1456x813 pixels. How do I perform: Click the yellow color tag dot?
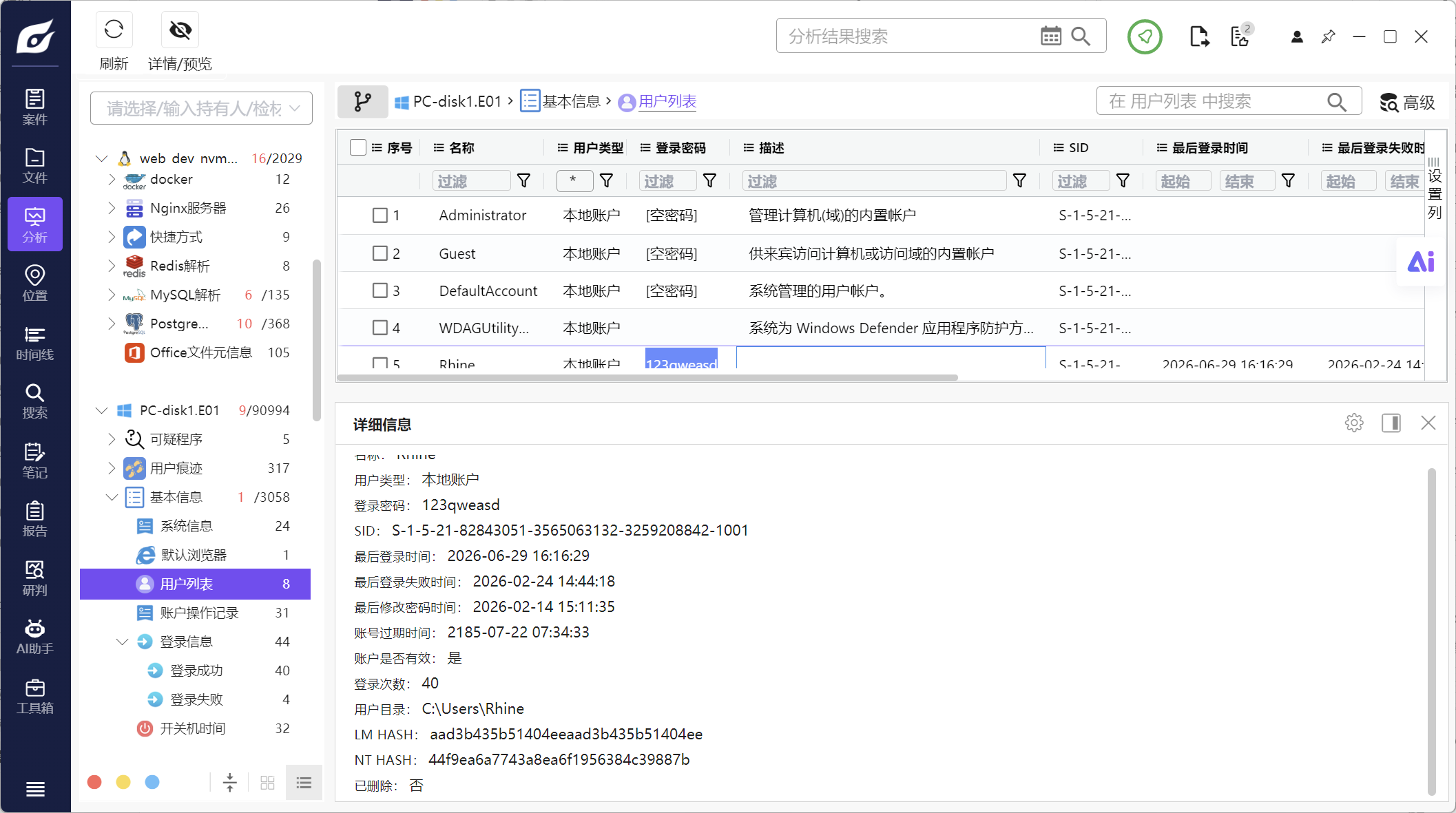pyautogui.click(x=123, y=782)
